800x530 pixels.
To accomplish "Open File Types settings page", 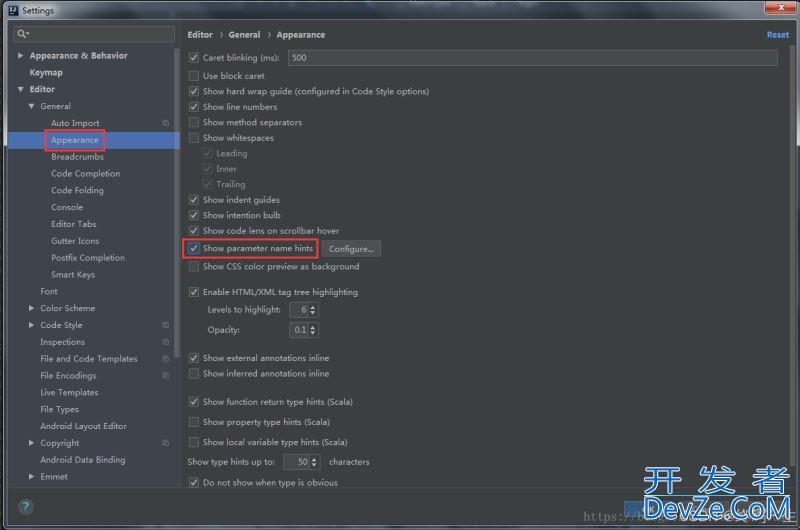I will coord(60,409).
